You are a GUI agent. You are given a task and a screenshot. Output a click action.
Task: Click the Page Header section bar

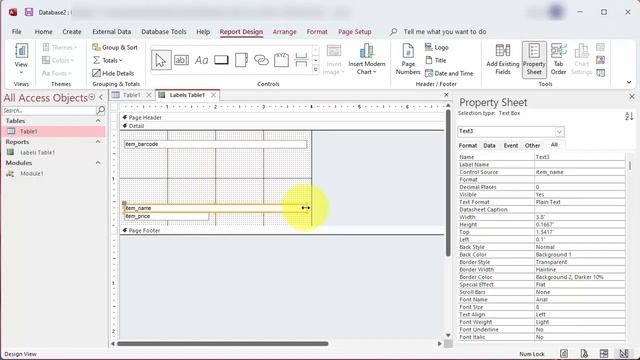coord(282,117)
